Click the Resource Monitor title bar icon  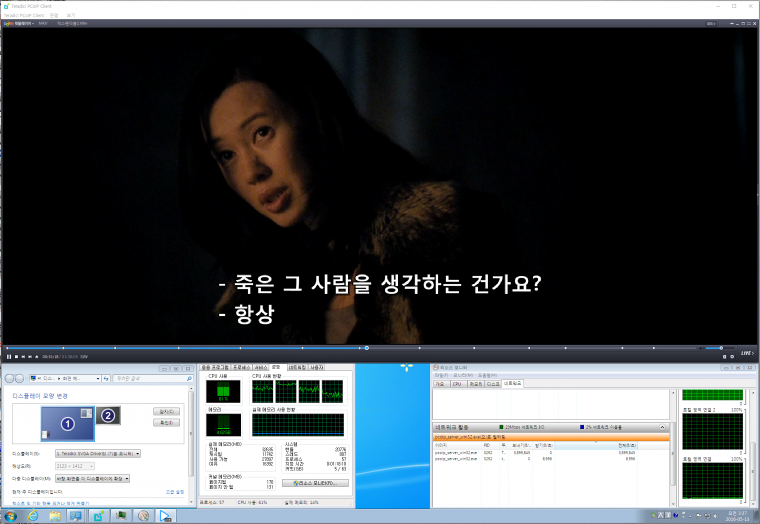[435, 368]
